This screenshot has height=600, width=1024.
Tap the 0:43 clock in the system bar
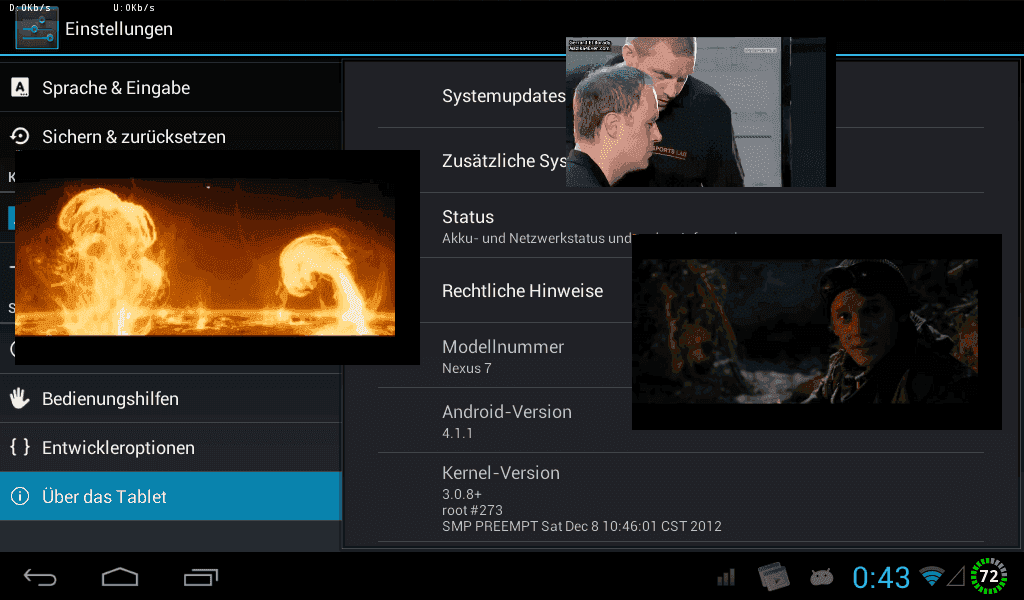click(881, 577)
